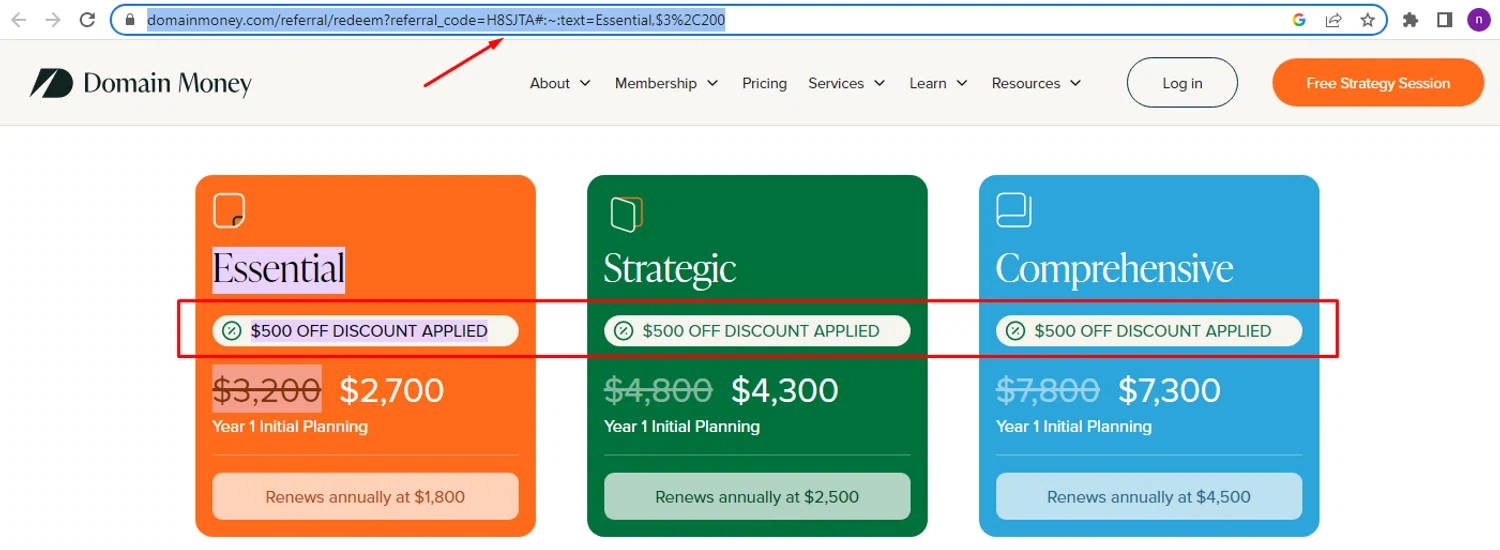Click the crossed-out $4,800 price

(x=658, y=390)
